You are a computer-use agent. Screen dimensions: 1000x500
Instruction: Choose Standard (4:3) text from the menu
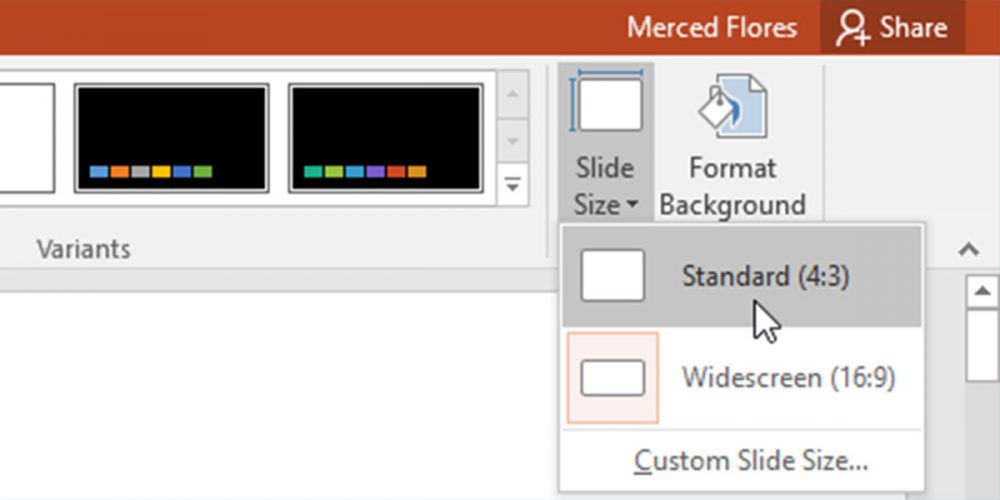(x=765, y=276)
